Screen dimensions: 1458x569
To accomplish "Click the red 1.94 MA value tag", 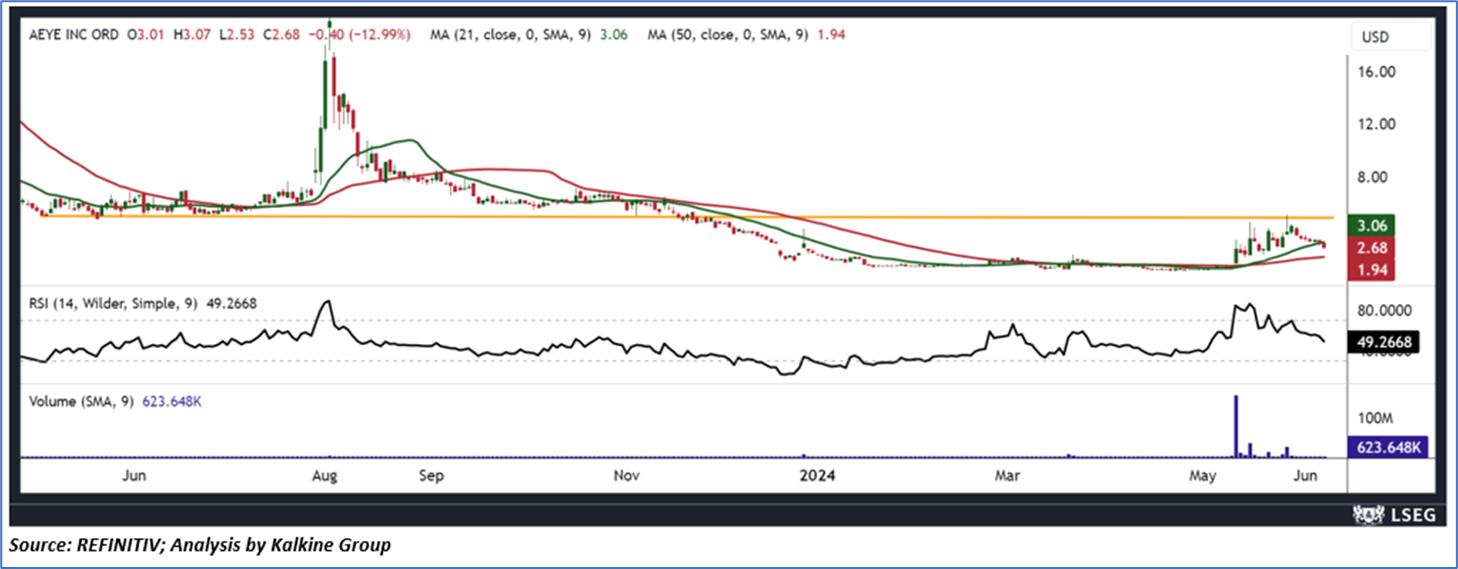I will (x=1371, y=270).
